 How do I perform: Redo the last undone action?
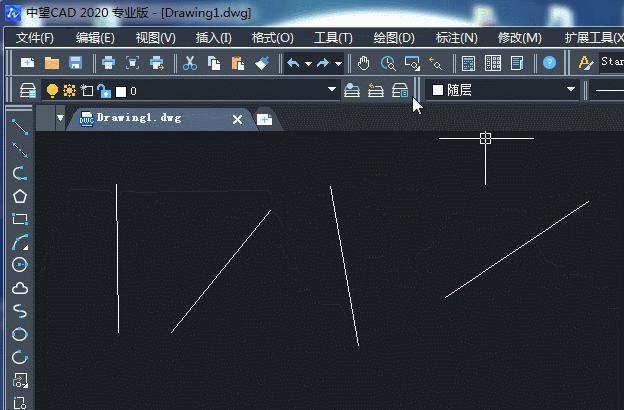[x=323, y=63]
